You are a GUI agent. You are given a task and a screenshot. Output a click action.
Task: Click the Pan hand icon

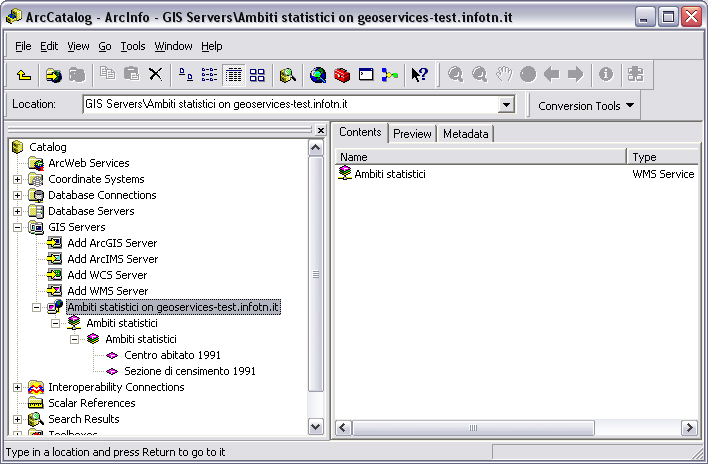point(504,74)
